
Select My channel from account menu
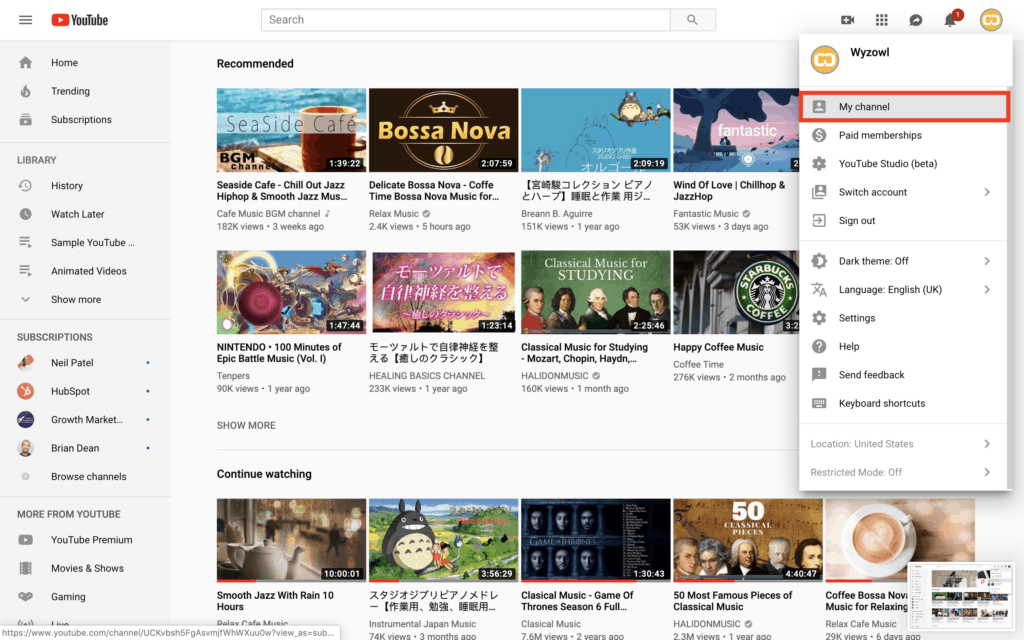pyautogui.click(x=904, y=107)
